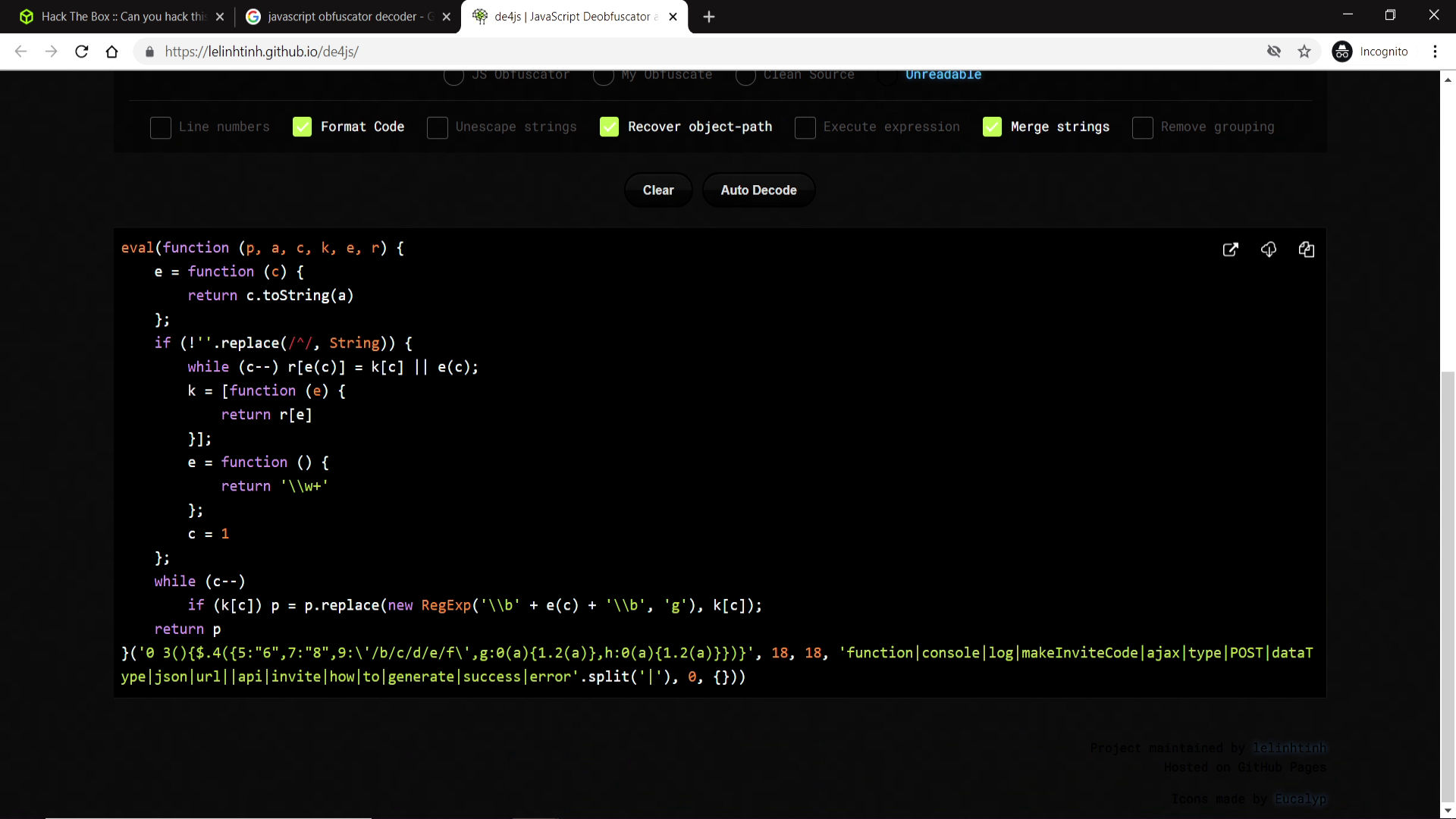Select the JS Obfuscator radio option
Image resolution: width=1456 pixels, height=819 pixels.
[453, 75]
